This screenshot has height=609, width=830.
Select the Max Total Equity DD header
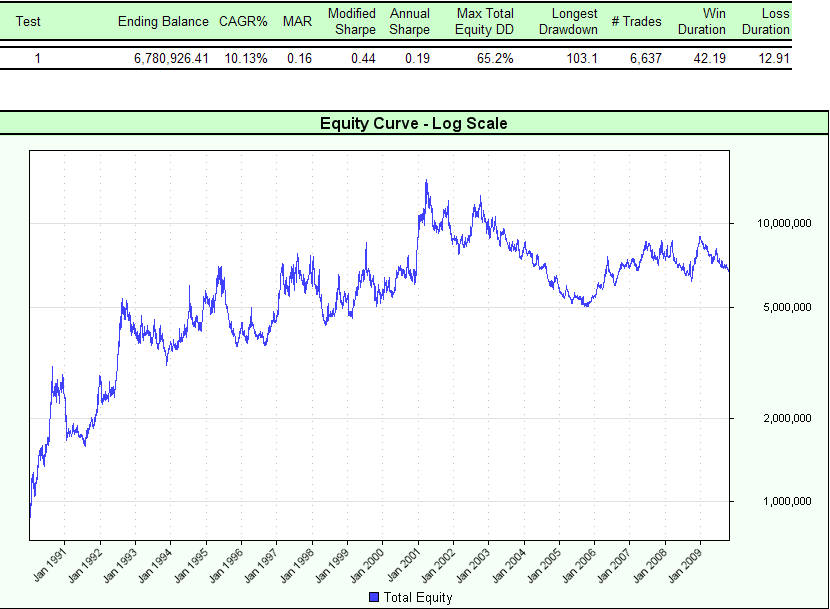coord(485,21)
